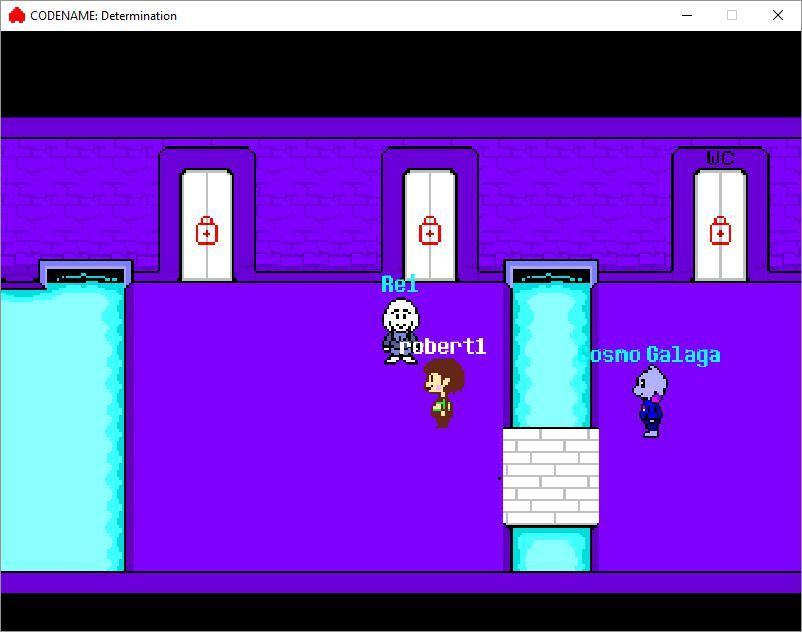Viewport: 802px width, 632px height.
Task: Select the white-headed Rei character sprite
Action: coord(400,331)
